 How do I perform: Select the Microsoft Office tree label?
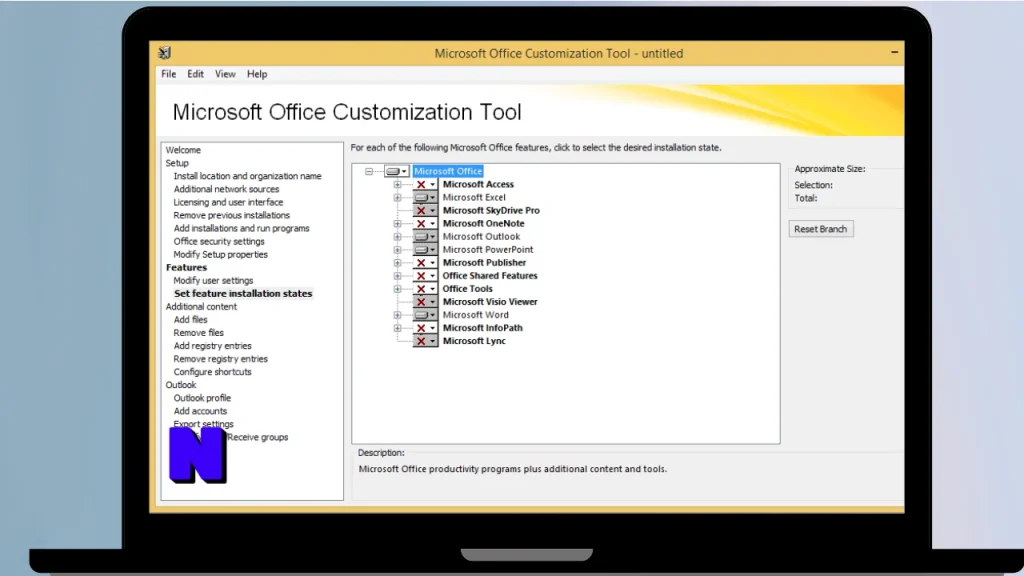448,171
